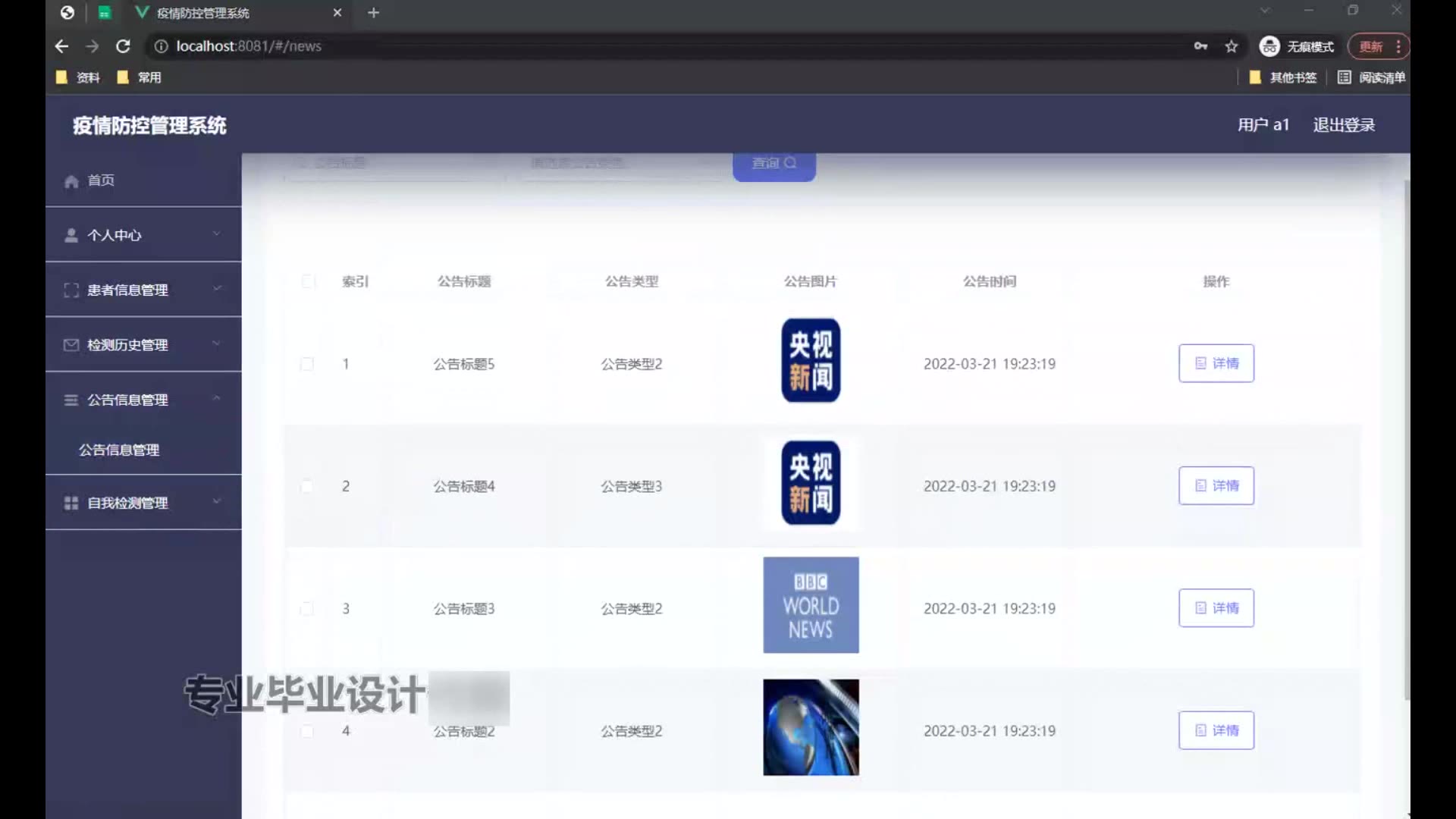
Task: Open the 公告类型 select dropdown
Action: click(x=622, y=164)
